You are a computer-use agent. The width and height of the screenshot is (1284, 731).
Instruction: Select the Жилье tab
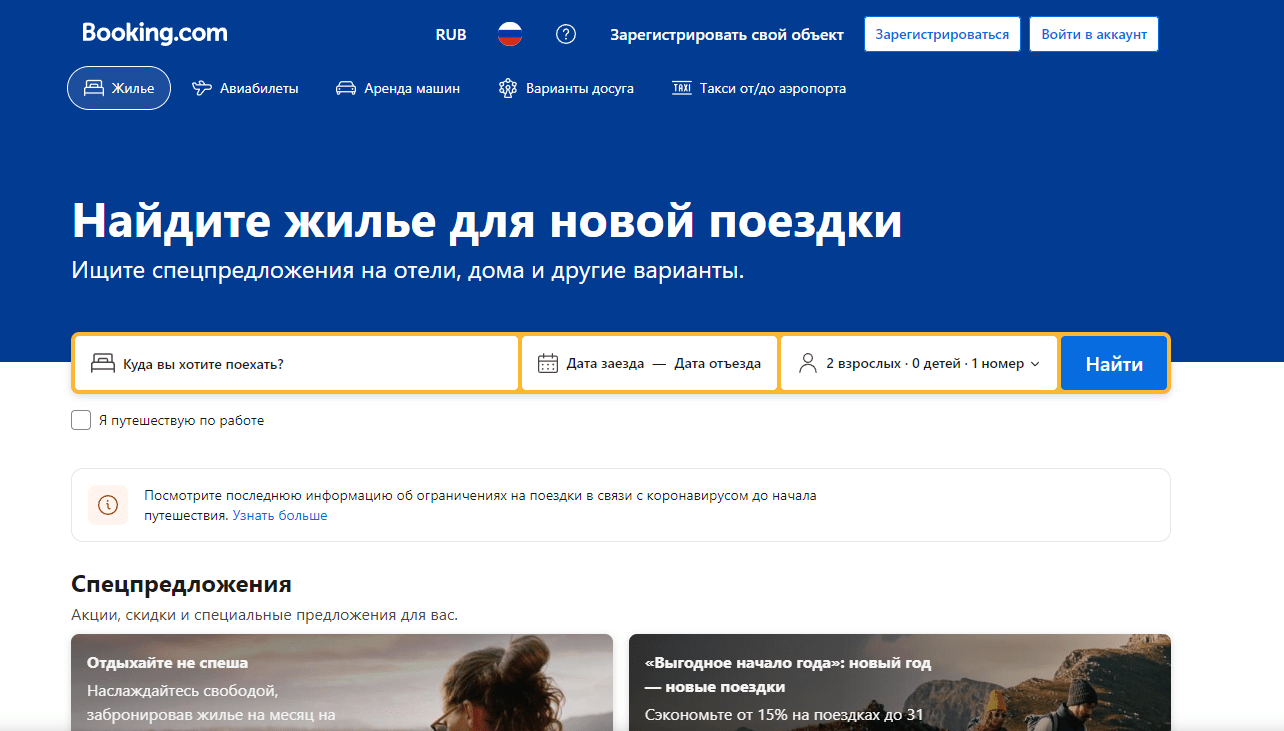pyautogui.click(x=119, y=88)
